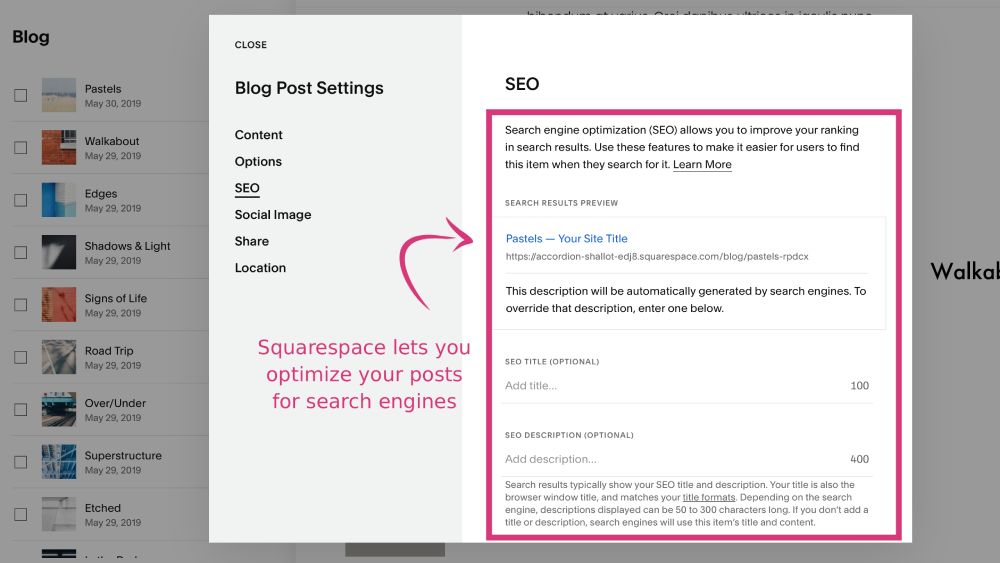Click the Pastels May 30, 2019 date
The width and height of the screenshot is (1000, 563).
[113, 103]
